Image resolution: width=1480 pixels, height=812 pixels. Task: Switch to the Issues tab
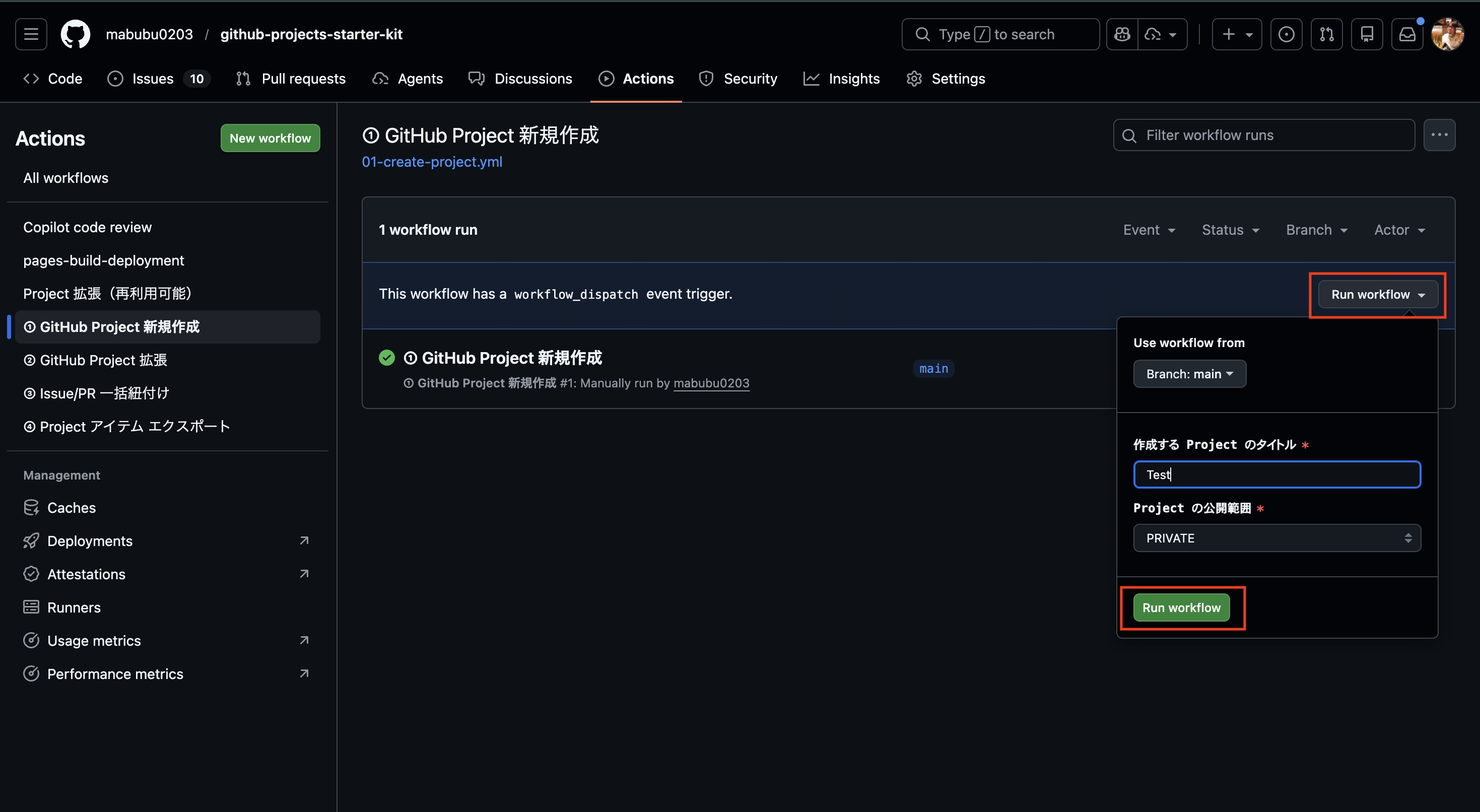pyautogui.click(x=159, y=79)
